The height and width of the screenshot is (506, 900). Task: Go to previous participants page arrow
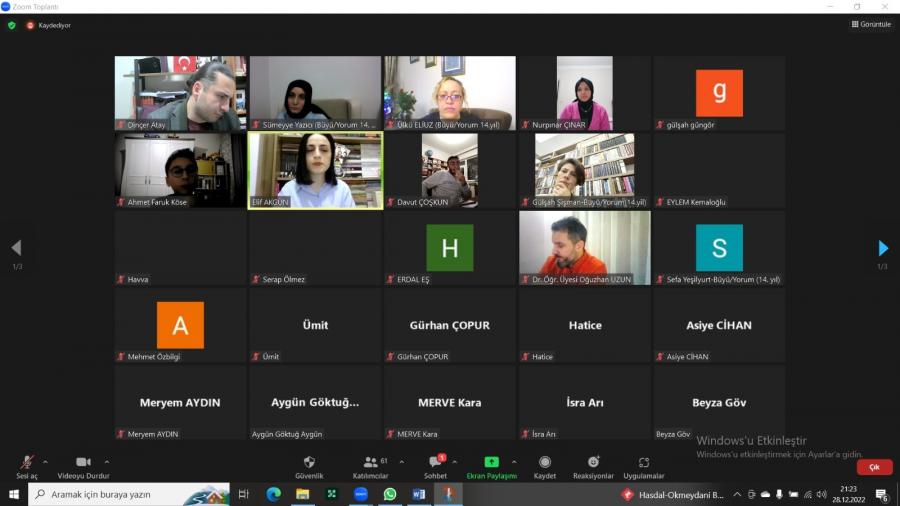point(16,248)
